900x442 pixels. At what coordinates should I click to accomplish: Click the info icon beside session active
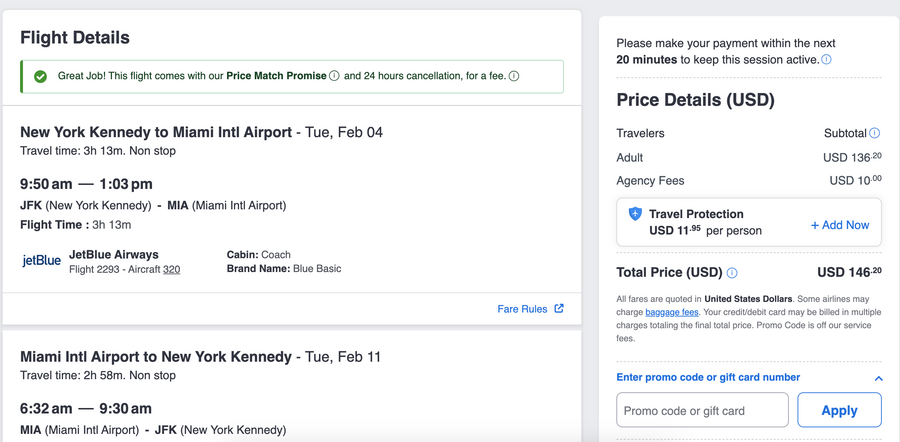click(x=826, y=60)
